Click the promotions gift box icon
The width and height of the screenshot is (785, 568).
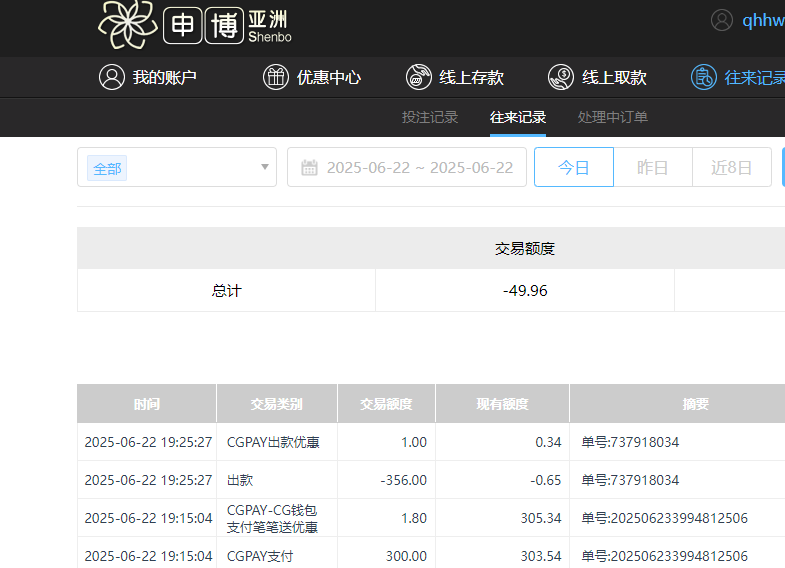(x=276, y=77)
